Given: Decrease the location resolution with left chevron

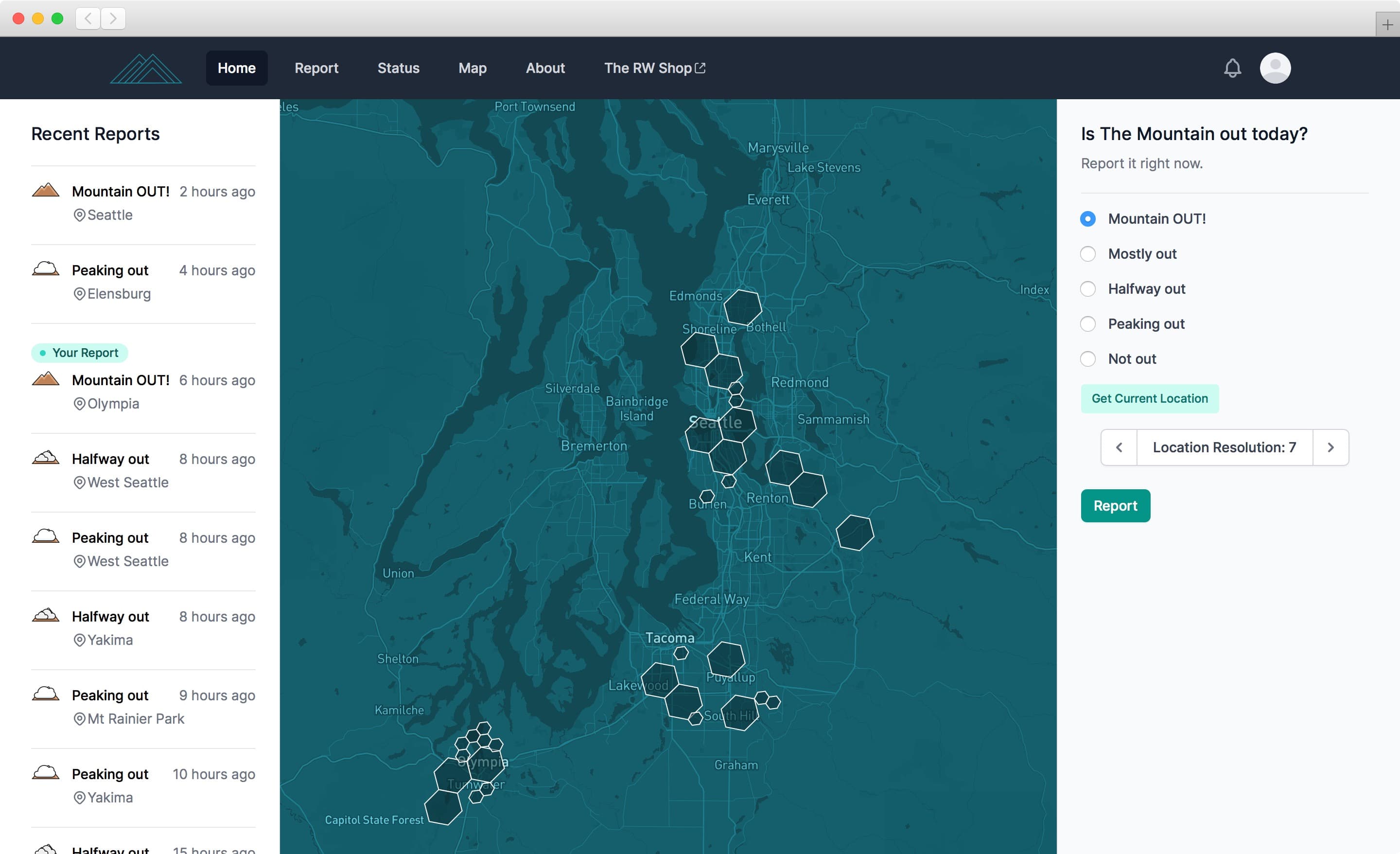Looking at the screenshot, I should click(x=1119, y=447).
